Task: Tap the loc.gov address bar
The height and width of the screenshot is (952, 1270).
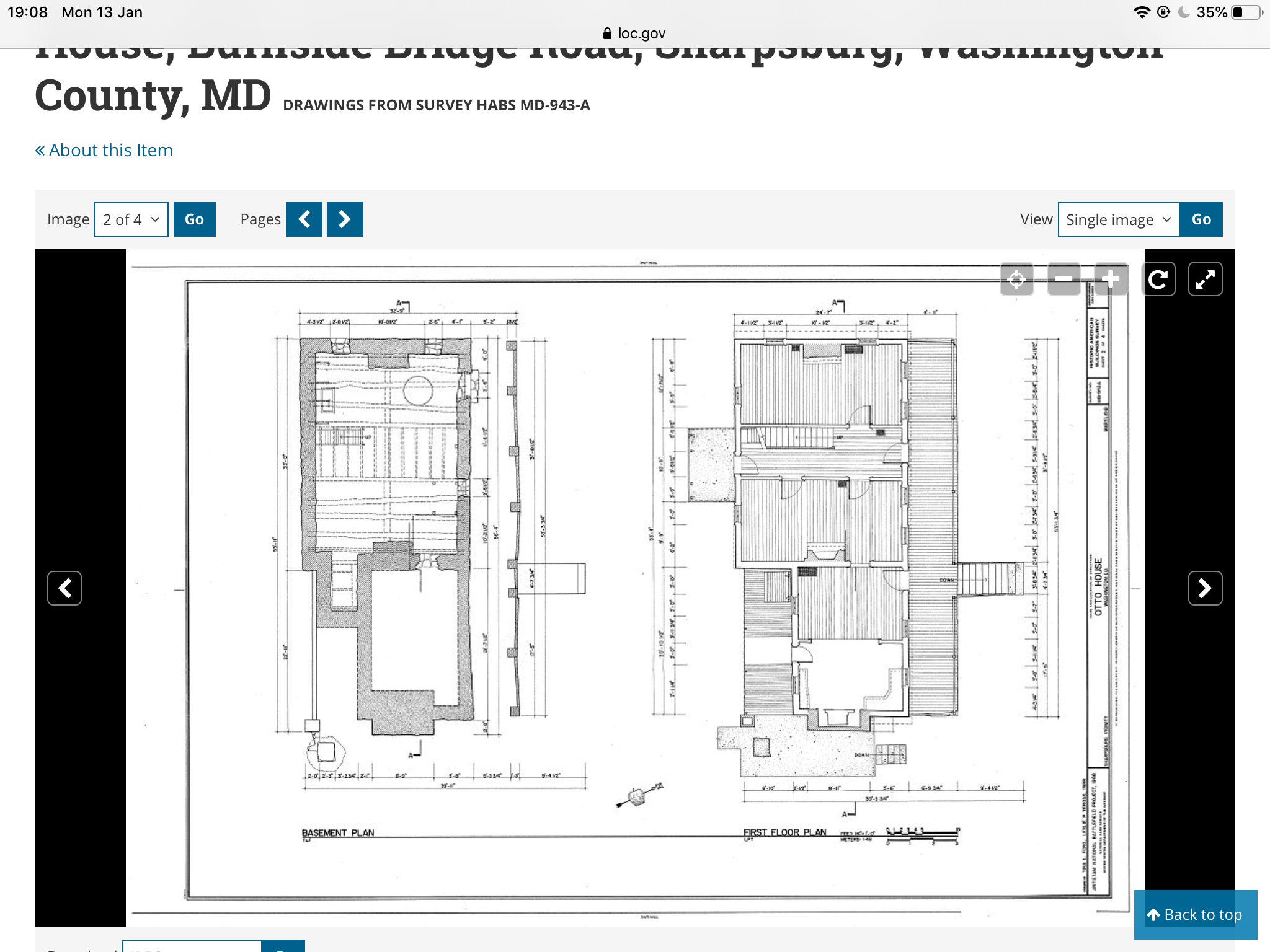Action: (635, 33)
